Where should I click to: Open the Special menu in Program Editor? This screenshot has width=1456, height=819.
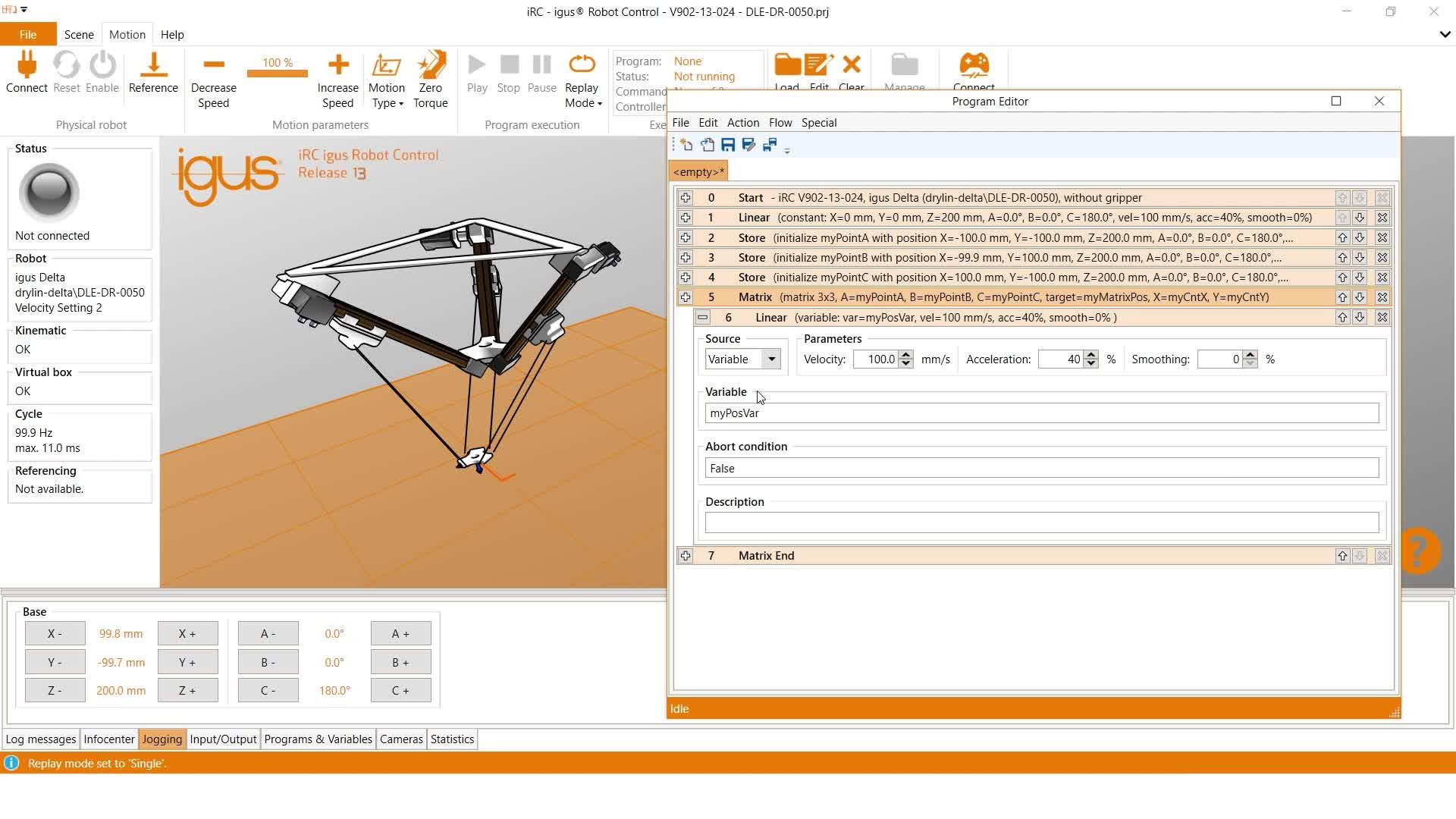click(819, 123)
